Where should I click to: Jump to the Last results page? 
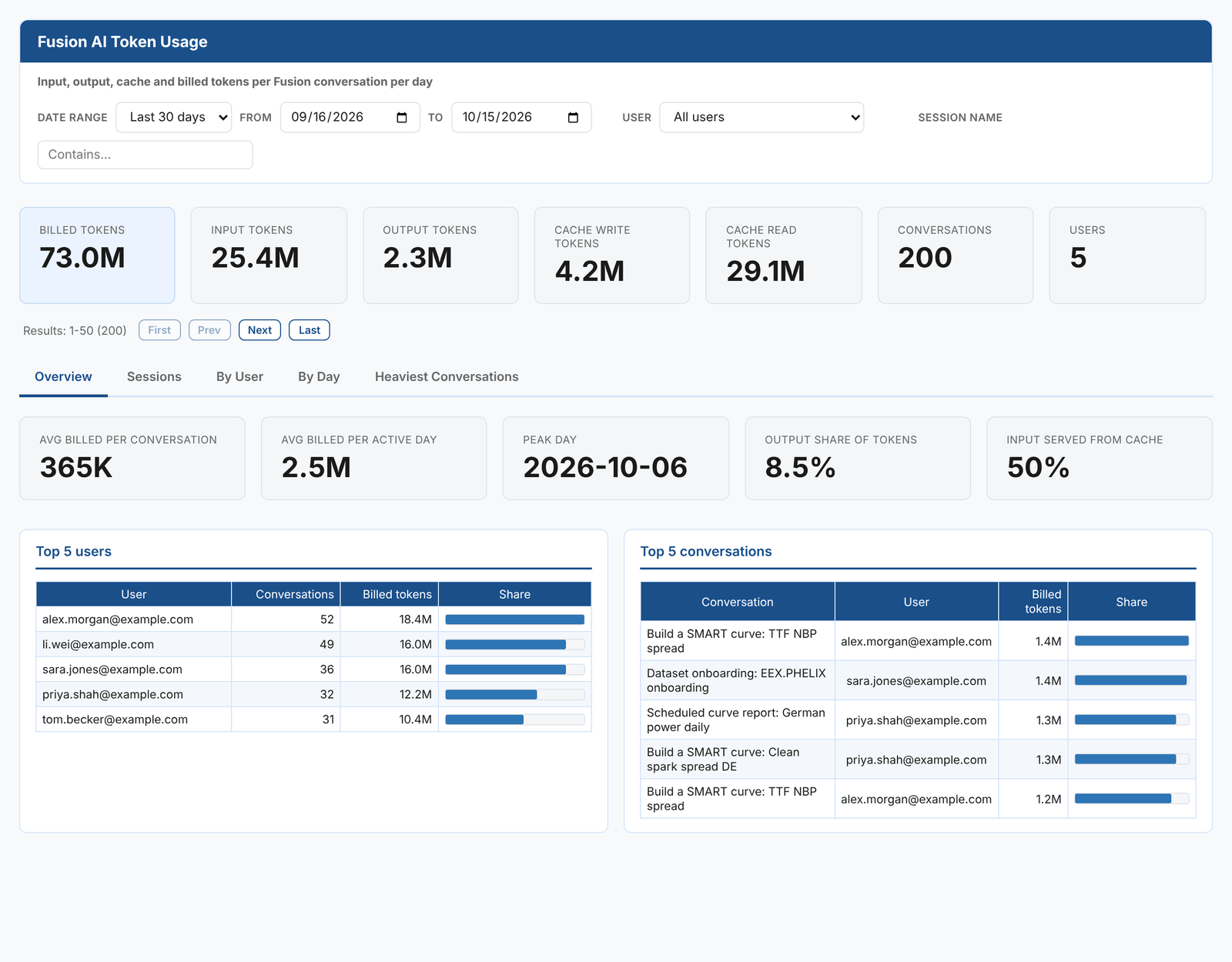click(310, 330)
